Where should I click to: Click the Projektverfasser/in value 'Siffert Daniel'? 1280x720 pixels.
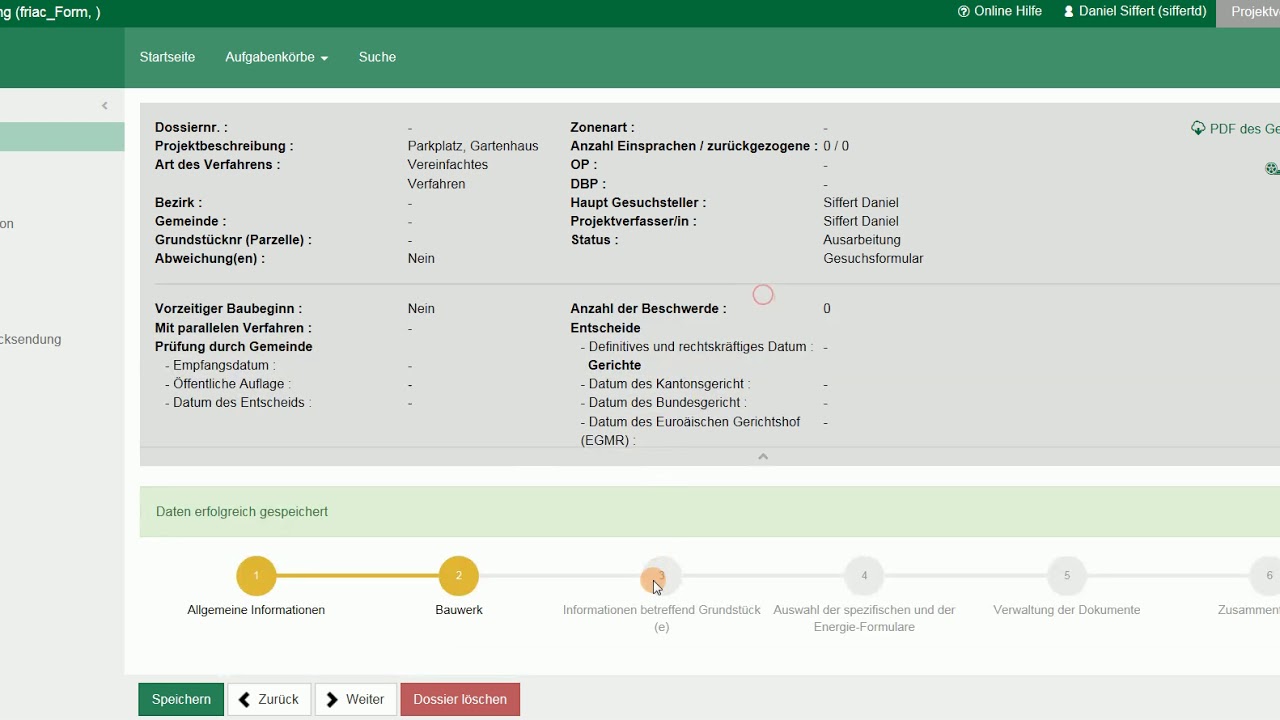click(x=861, y=221)
